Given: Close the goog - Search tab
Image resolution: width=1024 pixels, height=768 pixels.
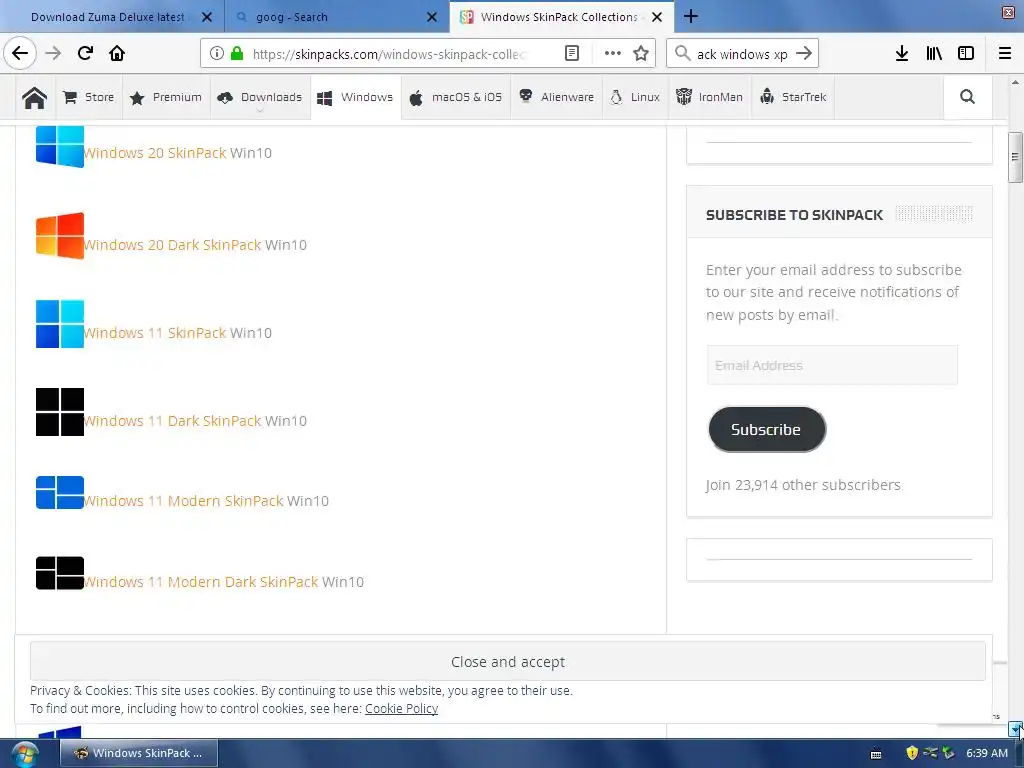Looking at the screenshot, I should pyautogui.click(x=432, y=17).
